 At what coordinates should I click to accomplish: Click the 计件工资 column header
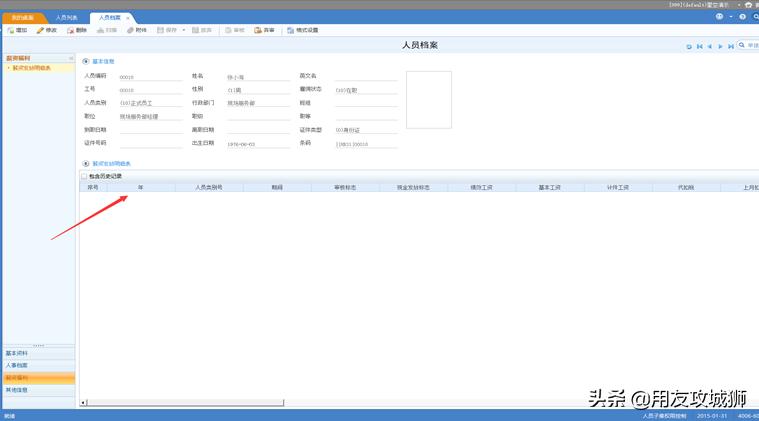pyautogui.click(x=618, y=187)
